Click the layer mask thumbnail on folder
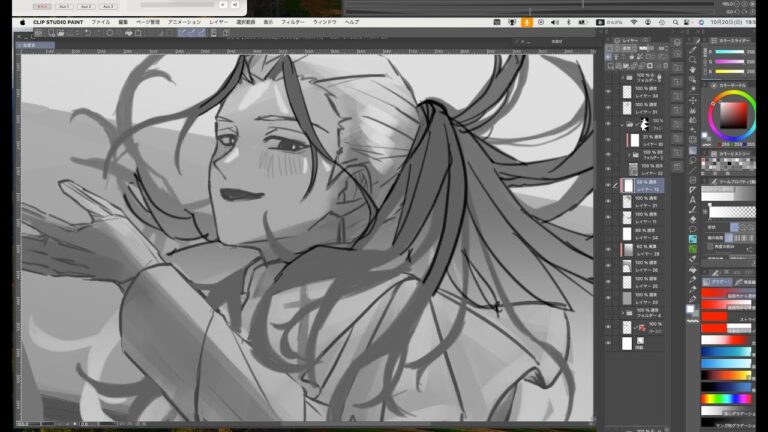Image resolution: width=768 pixels, height=432 pixels. pyautogui.click(x=645, y=124)
